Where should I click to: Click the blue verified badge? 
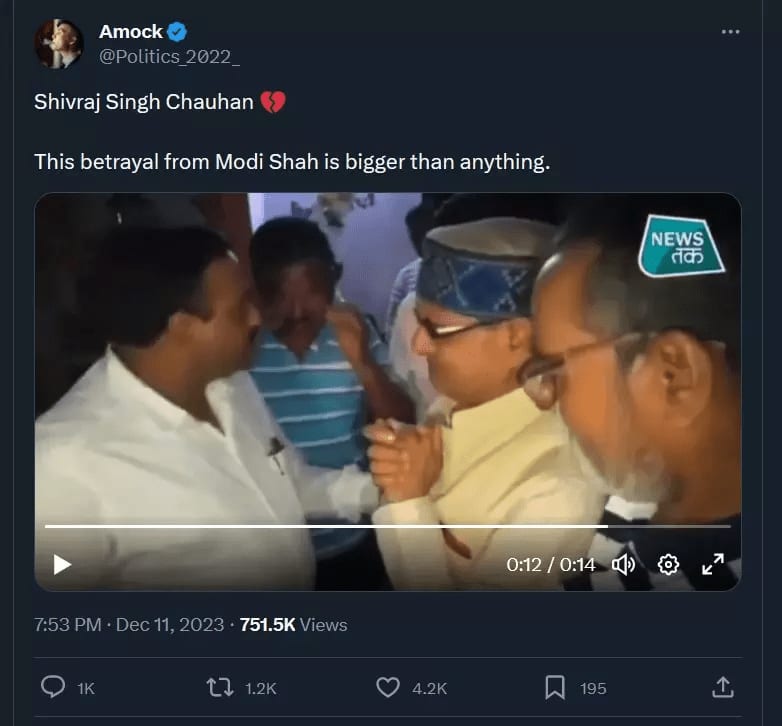click(177, 32)
